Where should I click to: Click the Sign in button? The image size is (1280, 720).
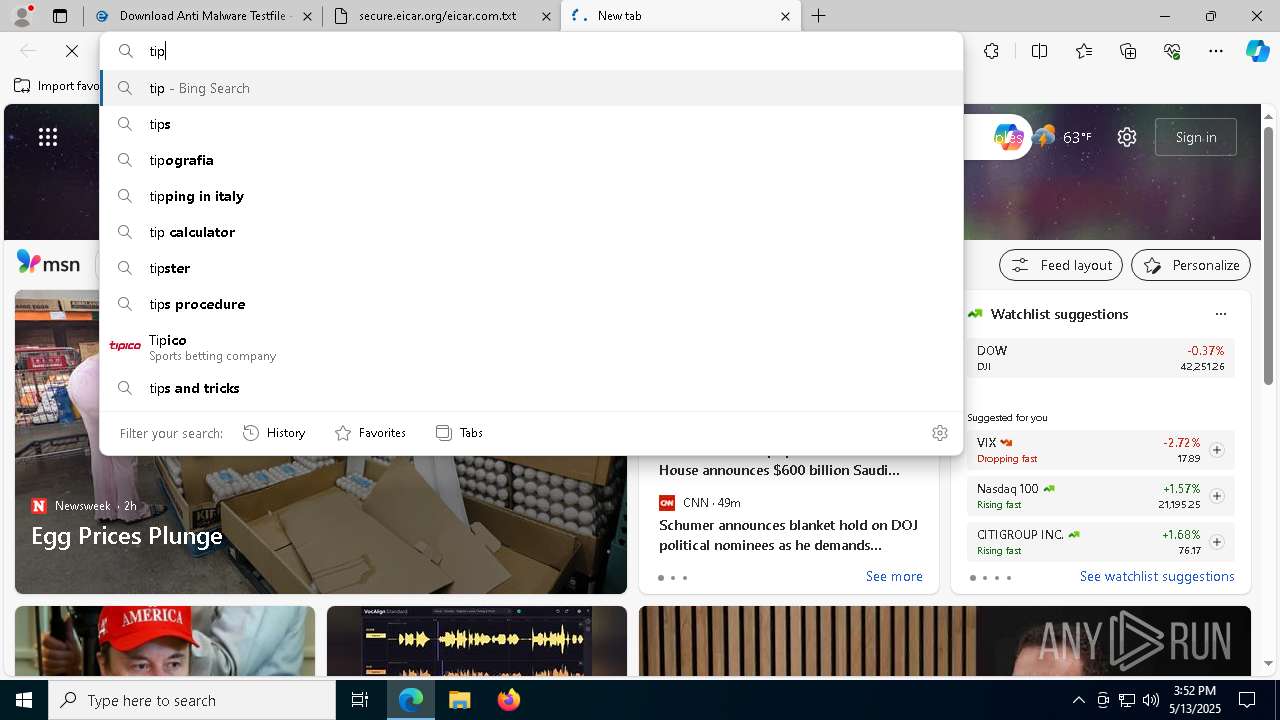point(1196,137)
